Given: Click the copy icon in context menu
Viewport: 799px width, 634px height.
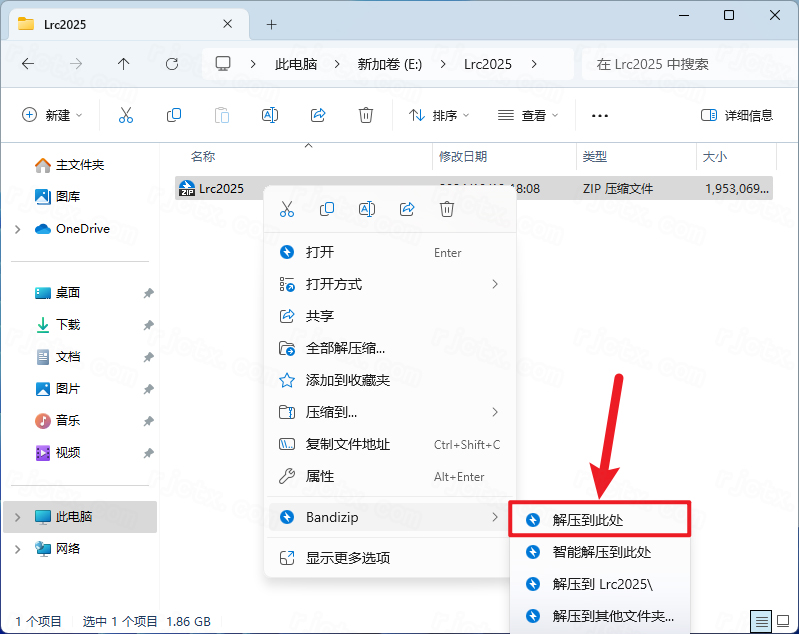Looking at the screenshot, I should pos(327,209).
